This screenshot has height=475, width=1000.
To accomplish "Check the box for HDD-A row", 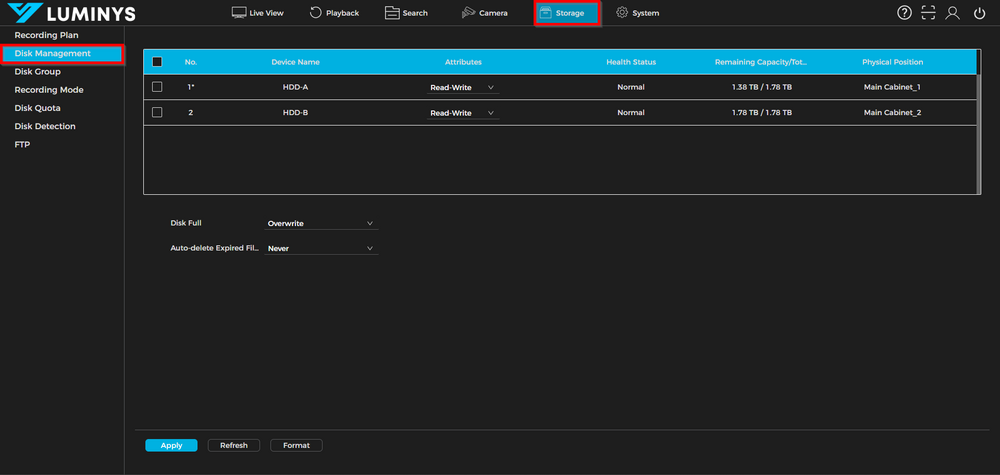I will (157, 87).
